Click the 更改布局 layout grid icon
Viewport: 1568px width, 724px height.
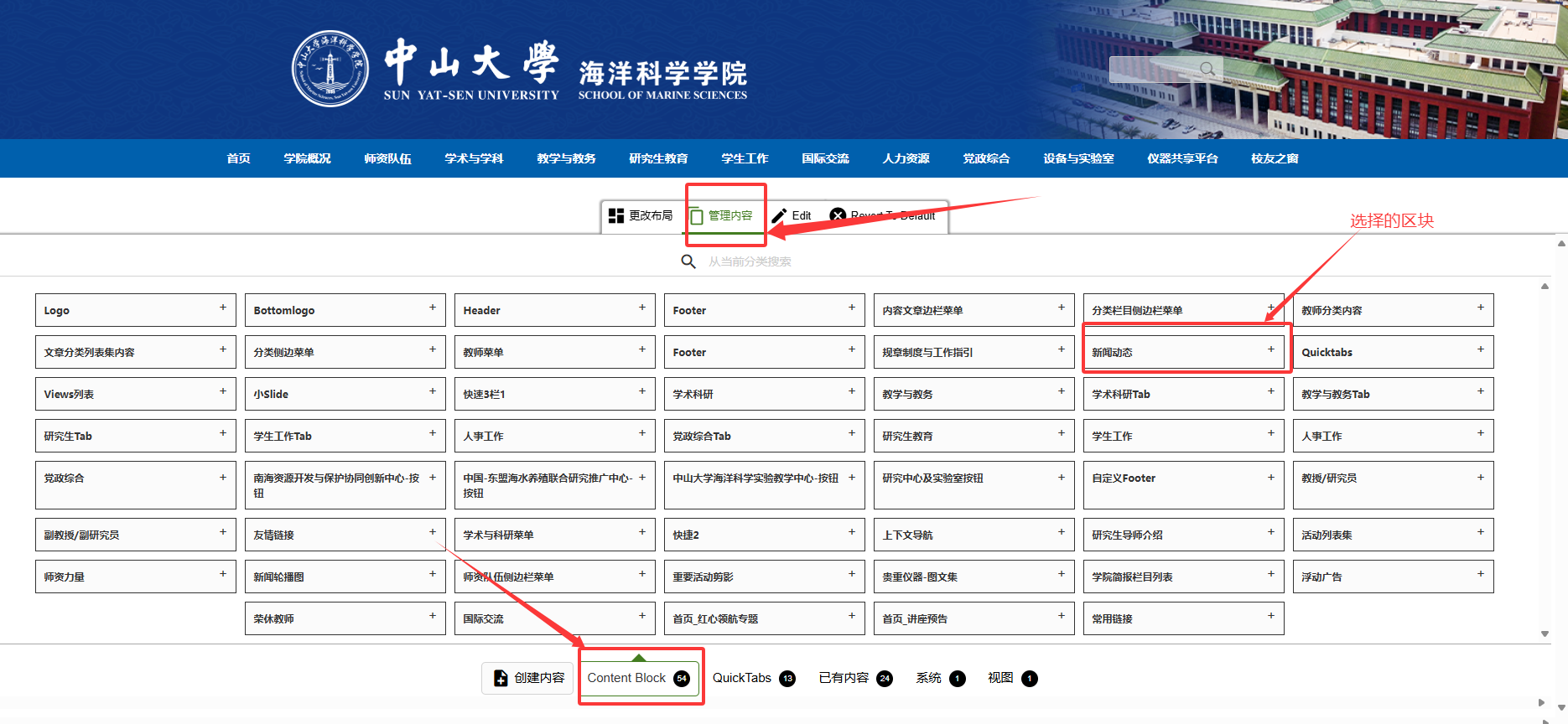pos(616,215)
